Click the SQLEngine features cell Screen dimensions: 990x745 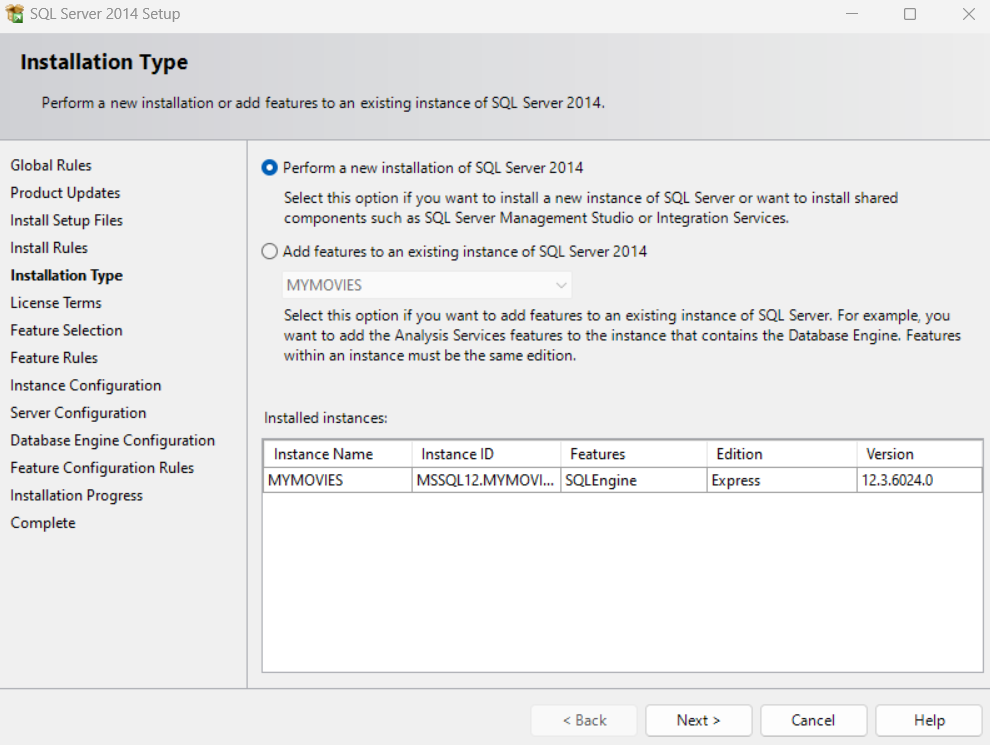coord(634,480)
